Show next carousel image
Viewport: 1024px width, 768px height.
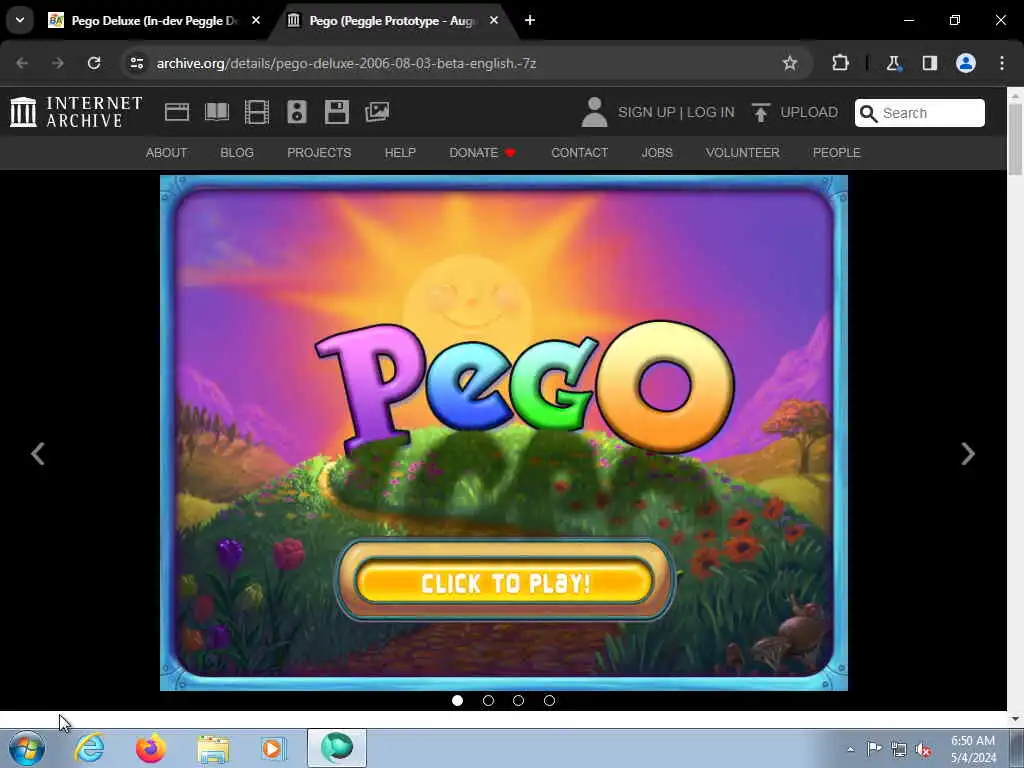(968, 453)
